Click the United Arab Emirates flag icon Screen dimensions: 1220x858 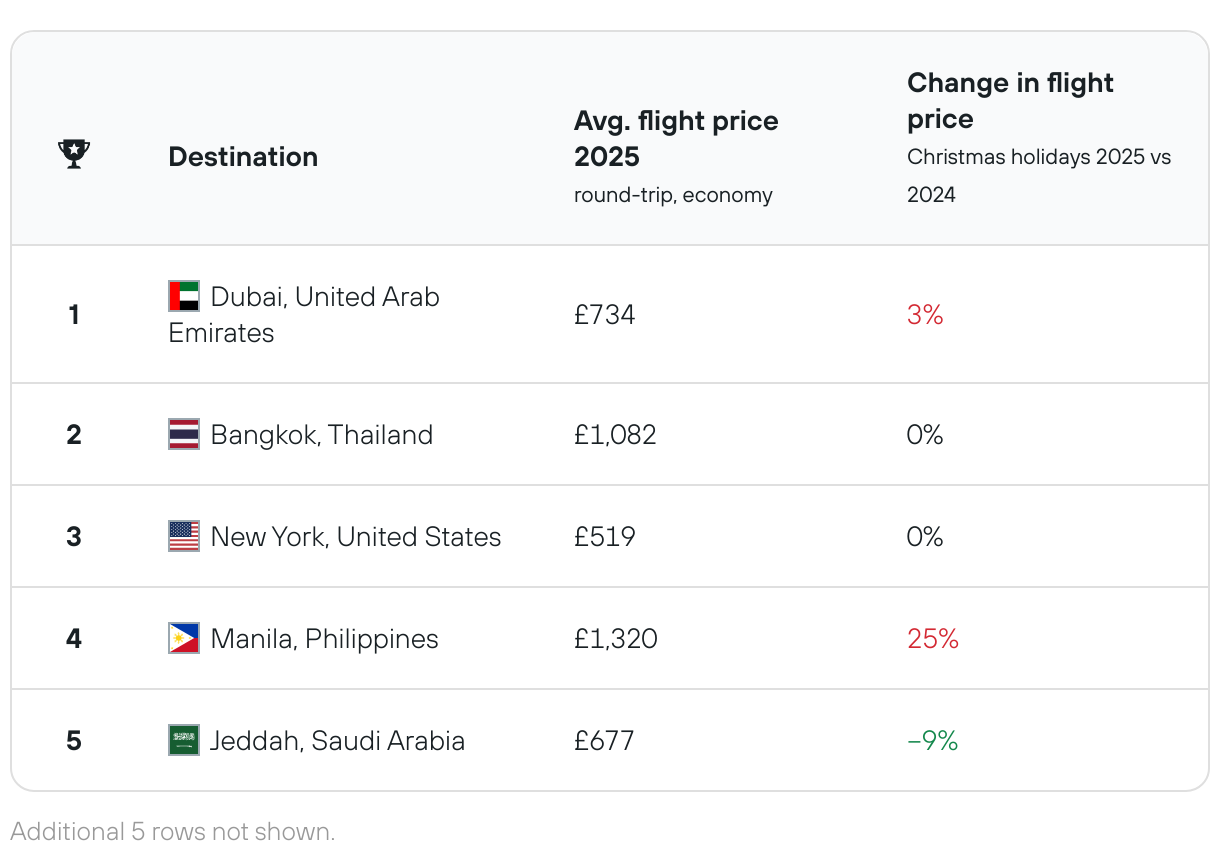[184, 296]
